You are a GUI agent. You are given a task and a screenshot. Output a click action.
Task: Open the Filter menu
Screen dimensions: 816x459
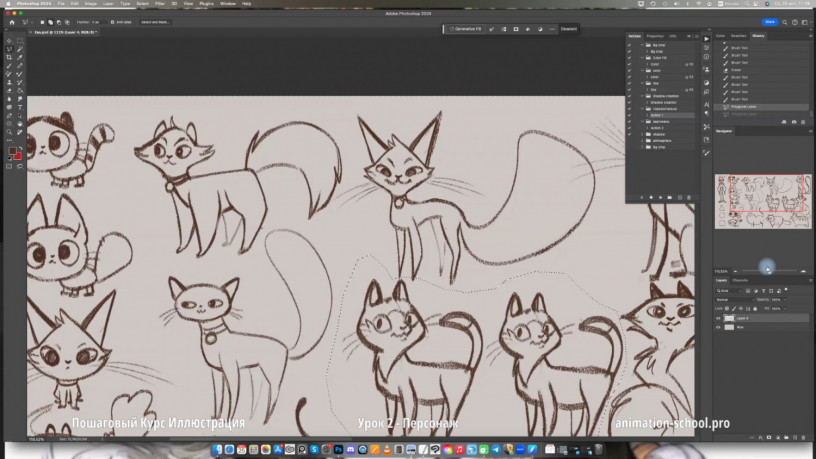(x=159, y=4)
